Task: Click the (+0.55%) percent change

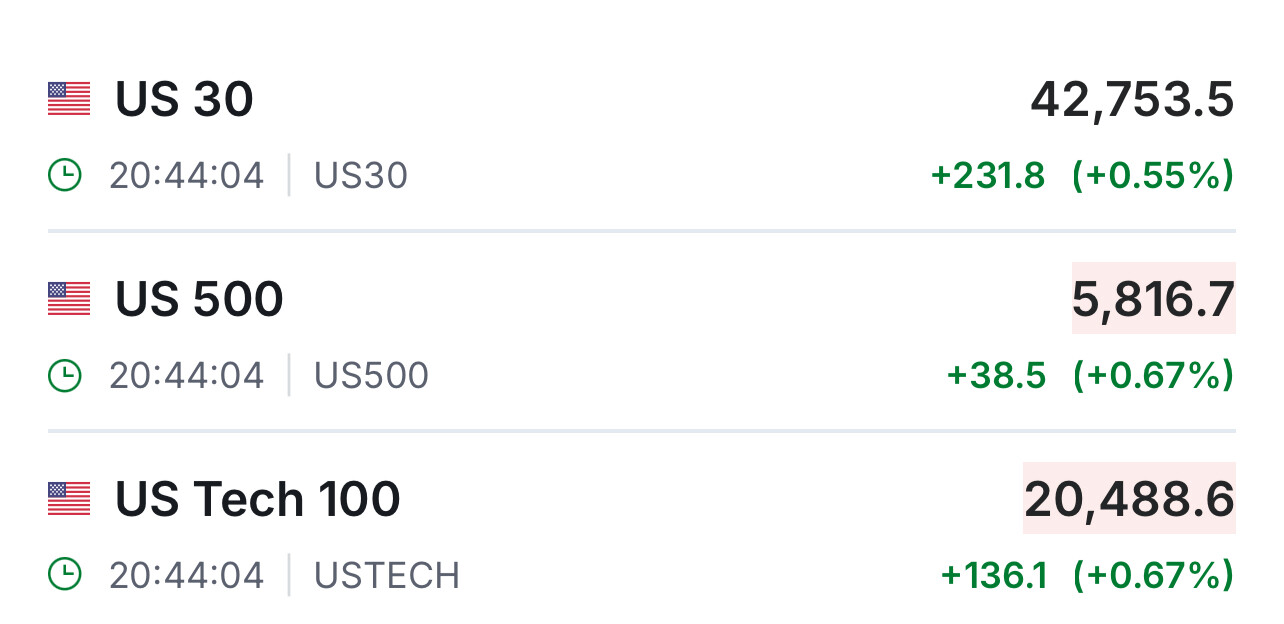Action: pos(1153,176)
